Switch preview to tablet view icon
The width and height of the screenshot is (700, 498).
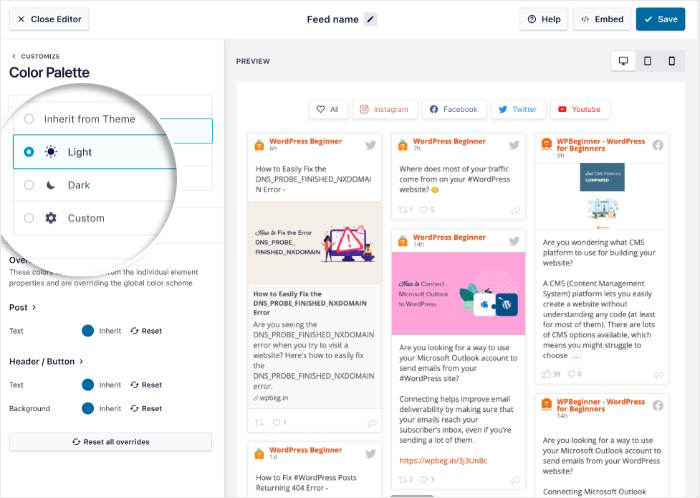pyautogui.click(x=647, y=61)
